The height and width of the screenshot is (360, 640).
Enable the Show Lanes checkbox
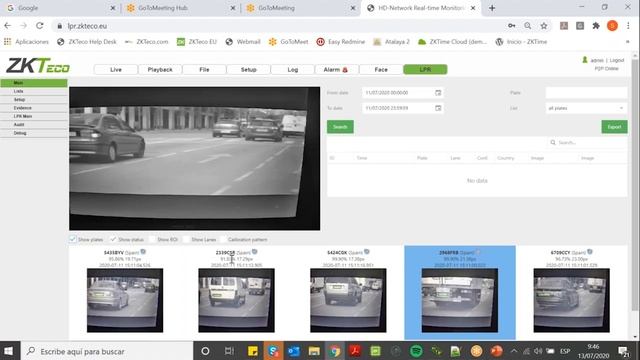click(x=186, y=239)
